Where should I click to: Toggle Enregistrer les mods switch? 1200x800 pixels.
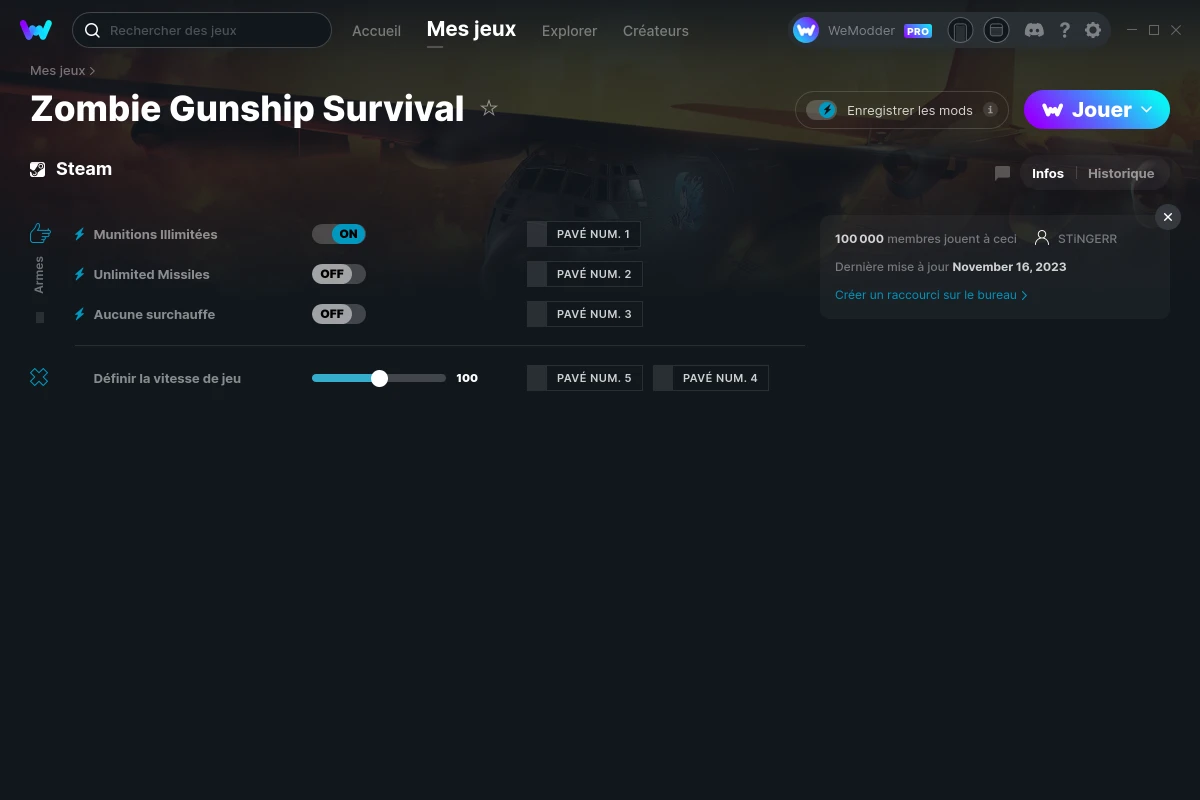pyautogui.click(x=821, y=110)
